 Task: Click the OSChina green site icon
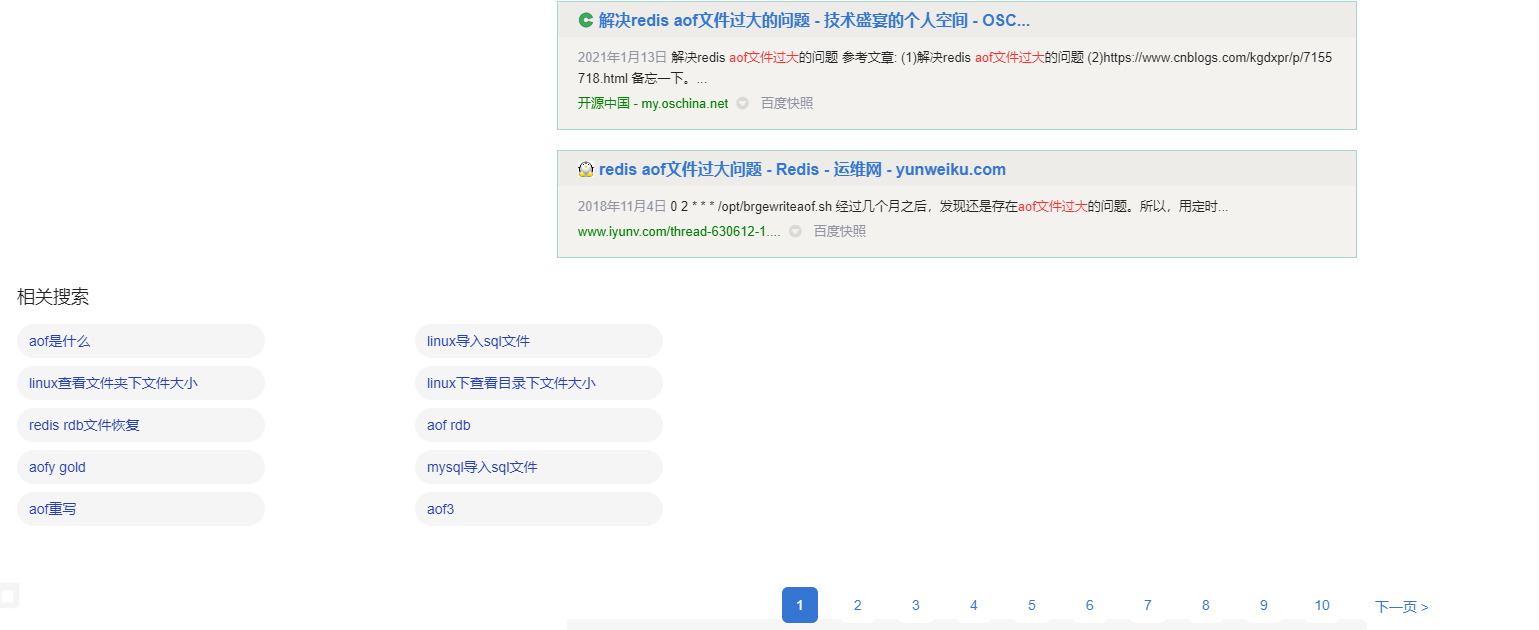click(x=585, y=19)
